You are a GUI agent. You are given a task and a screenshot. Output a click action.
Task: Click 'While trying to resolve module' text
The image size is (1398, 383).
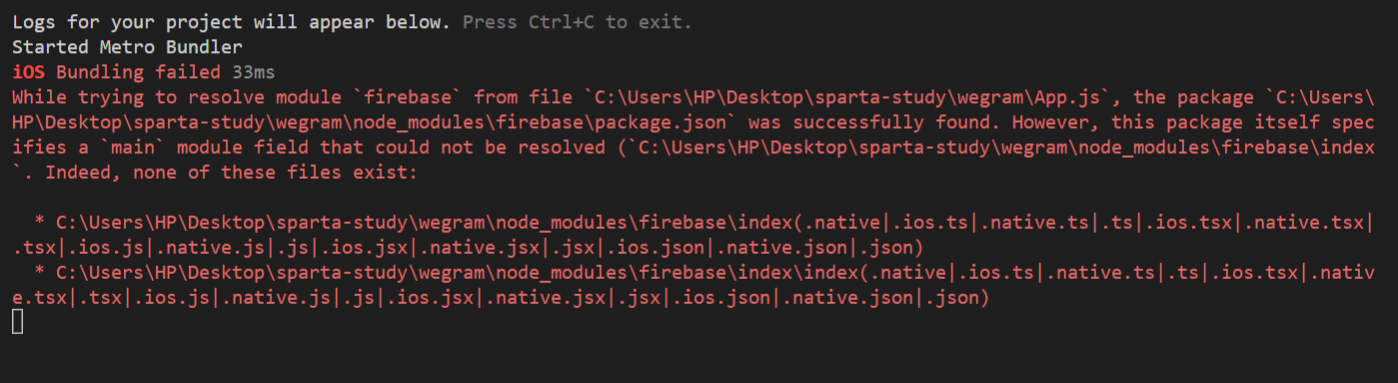177,97
